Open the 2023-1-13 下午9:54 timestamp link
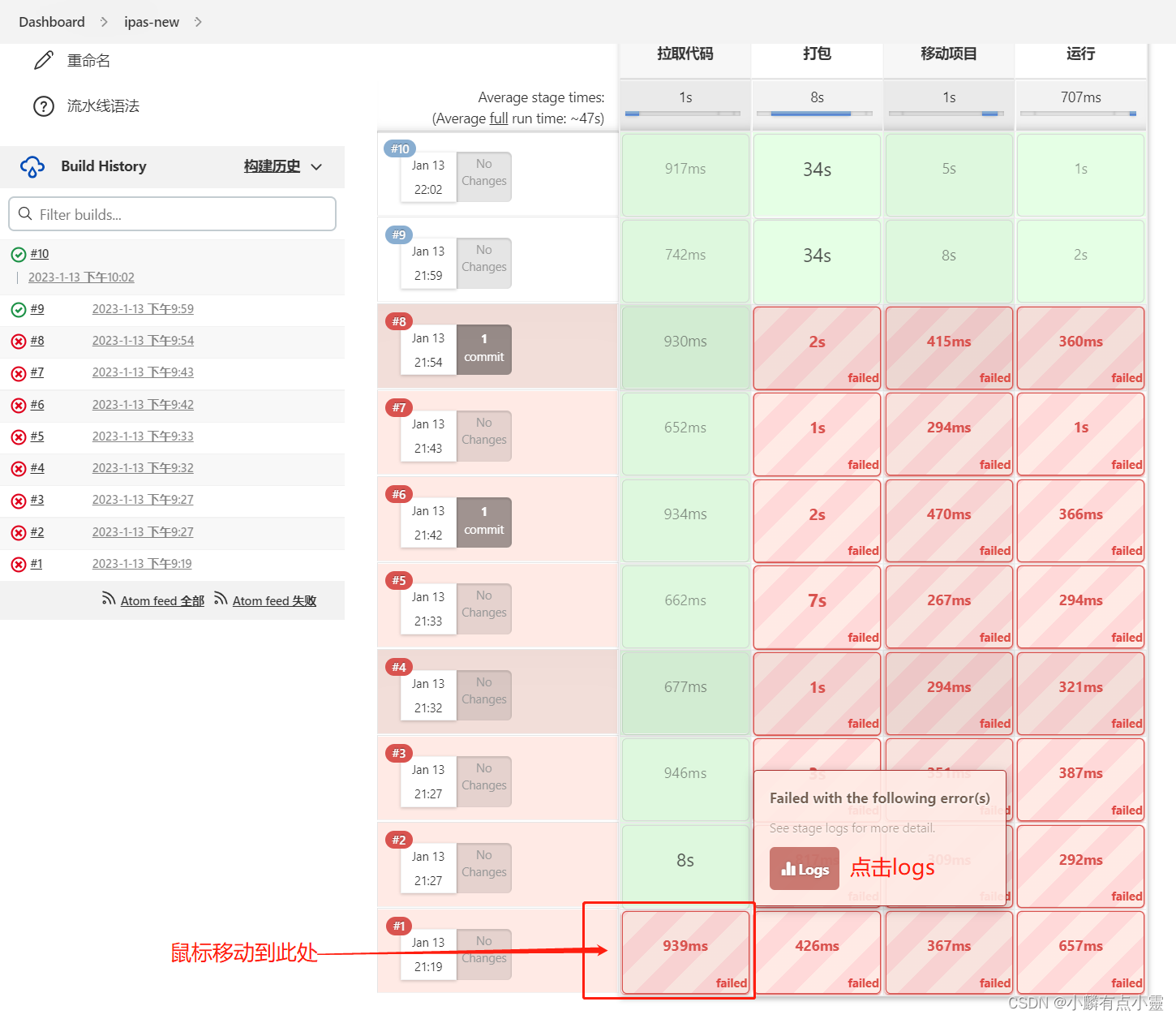 pyautogui.click(x=143, y=341)
